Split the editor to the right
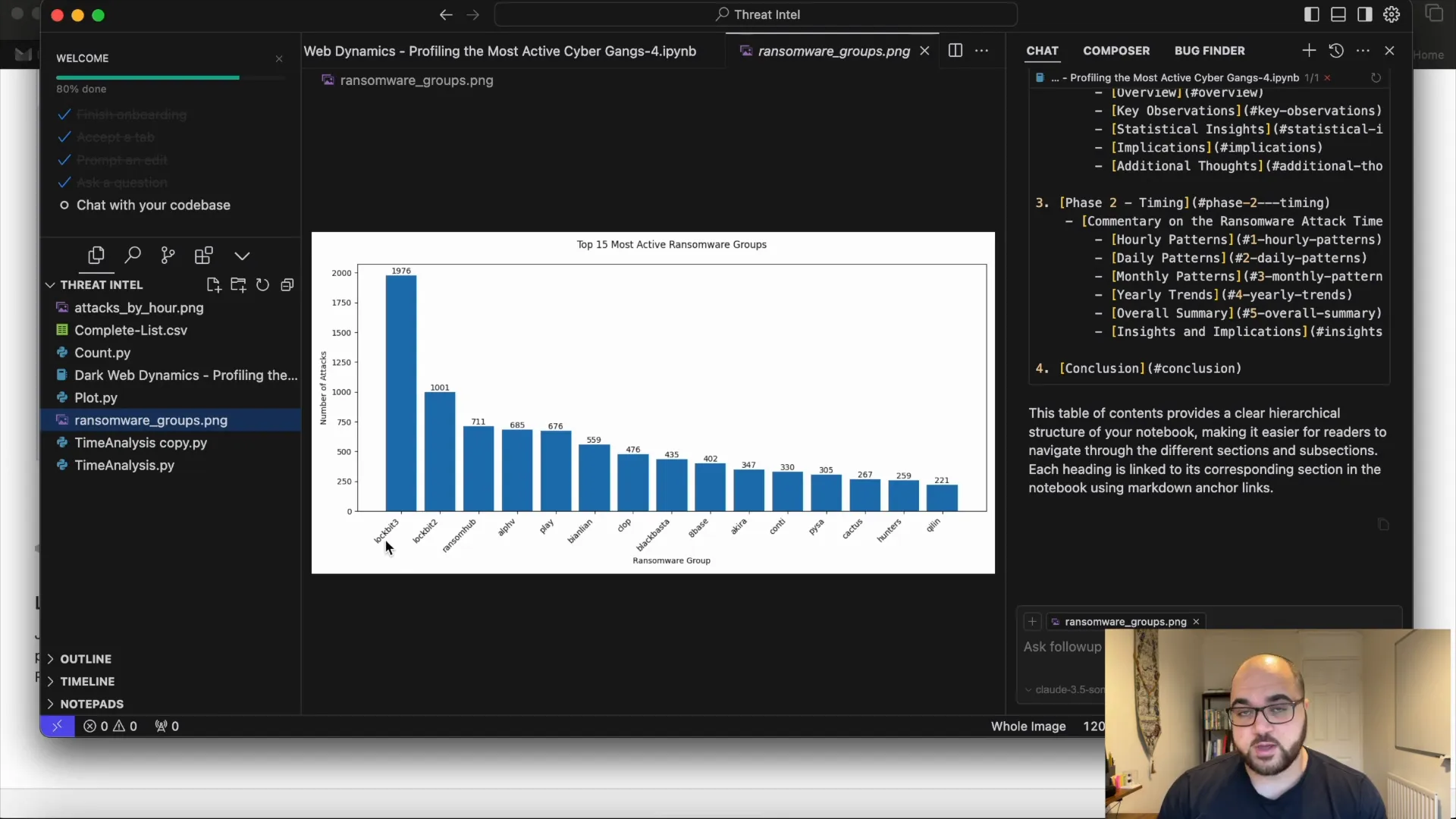This screenshot has height=819, width=1456. click(955, 51)
